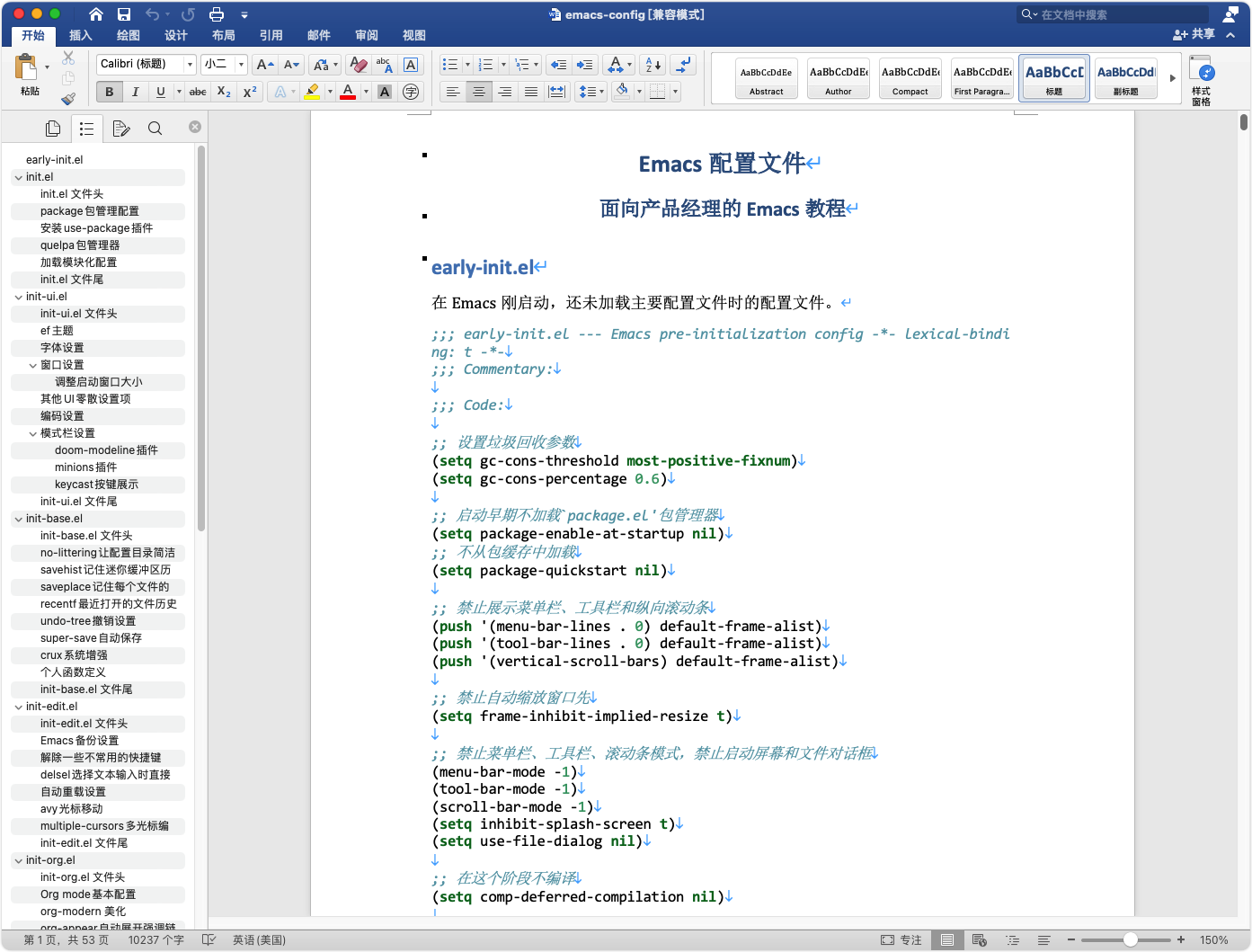This screenshot has width=1252, height=952.
Task: Clear all formatting with the eraser icon
Action: tap(358, 65)
